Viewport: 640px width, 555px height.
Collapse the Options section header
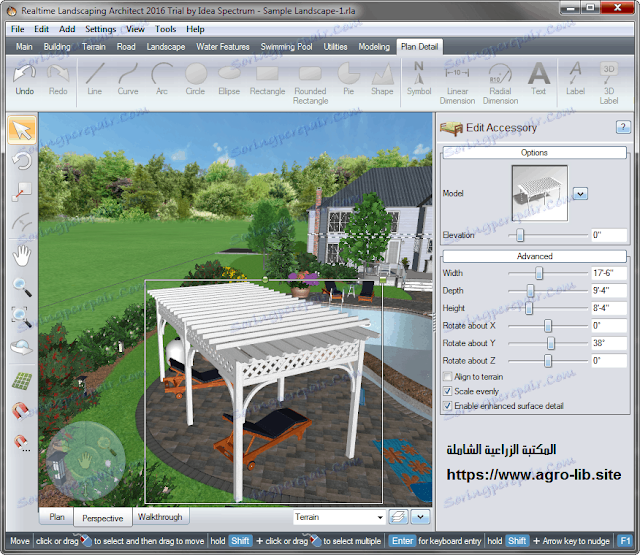click(534, 153)
